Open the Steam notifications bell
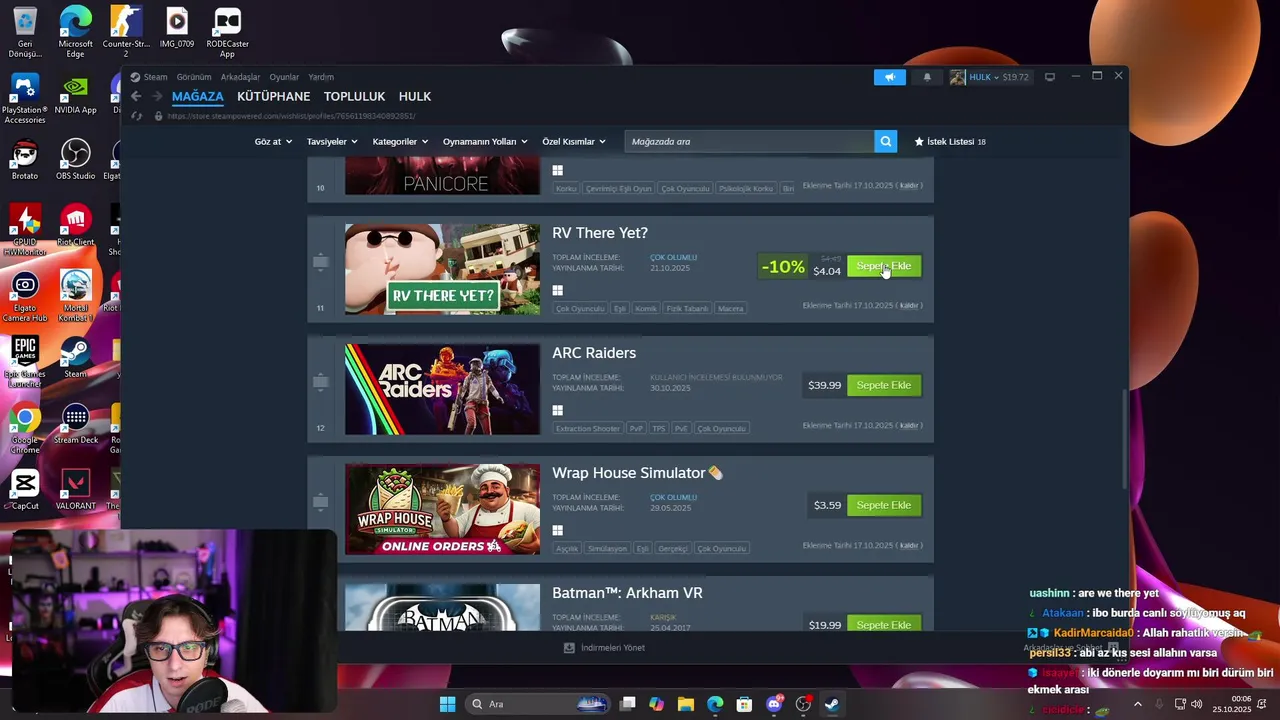The width and height of the screenshot is (1280, 720). (927, 77)
